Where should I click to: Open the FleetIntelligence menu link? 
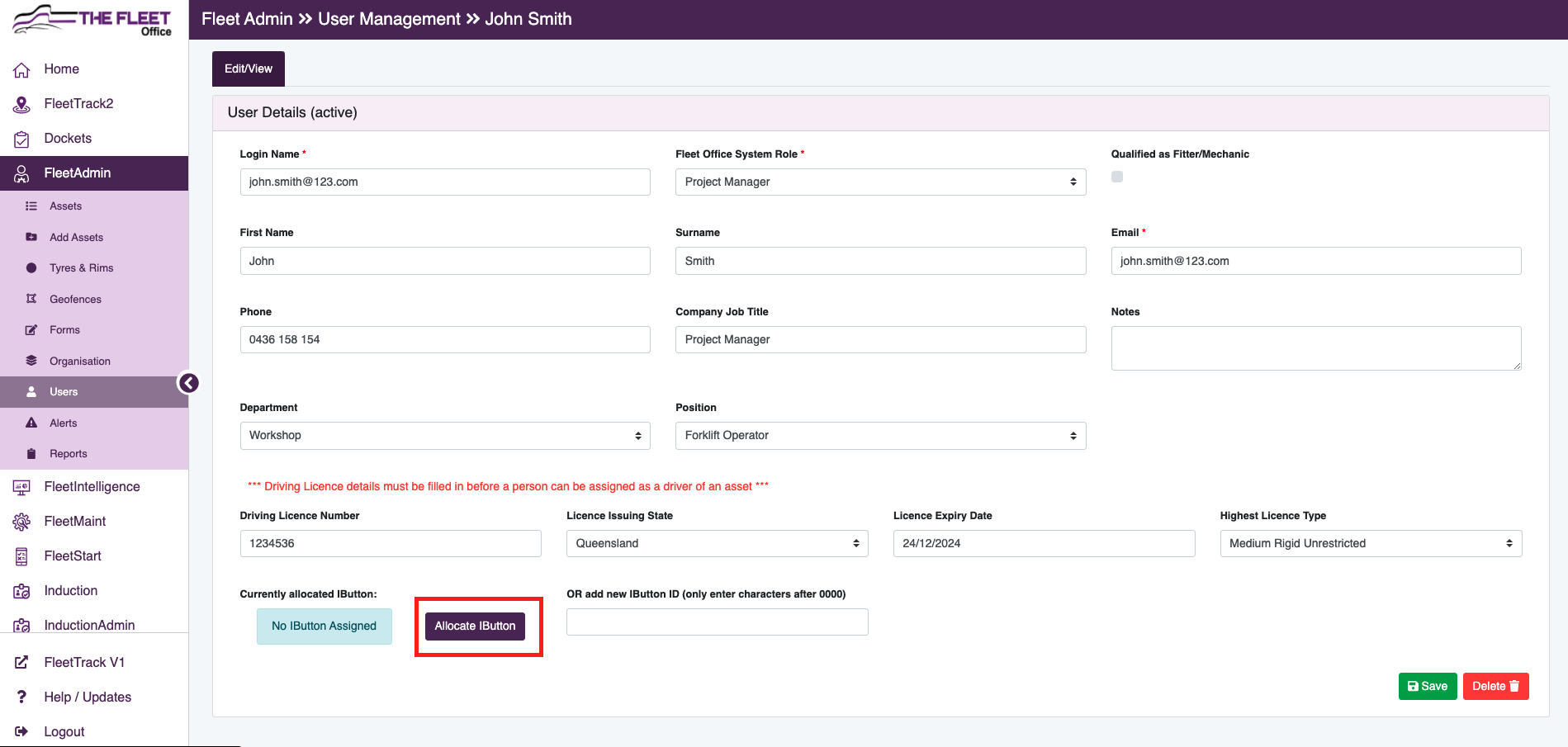pos(92,487)
